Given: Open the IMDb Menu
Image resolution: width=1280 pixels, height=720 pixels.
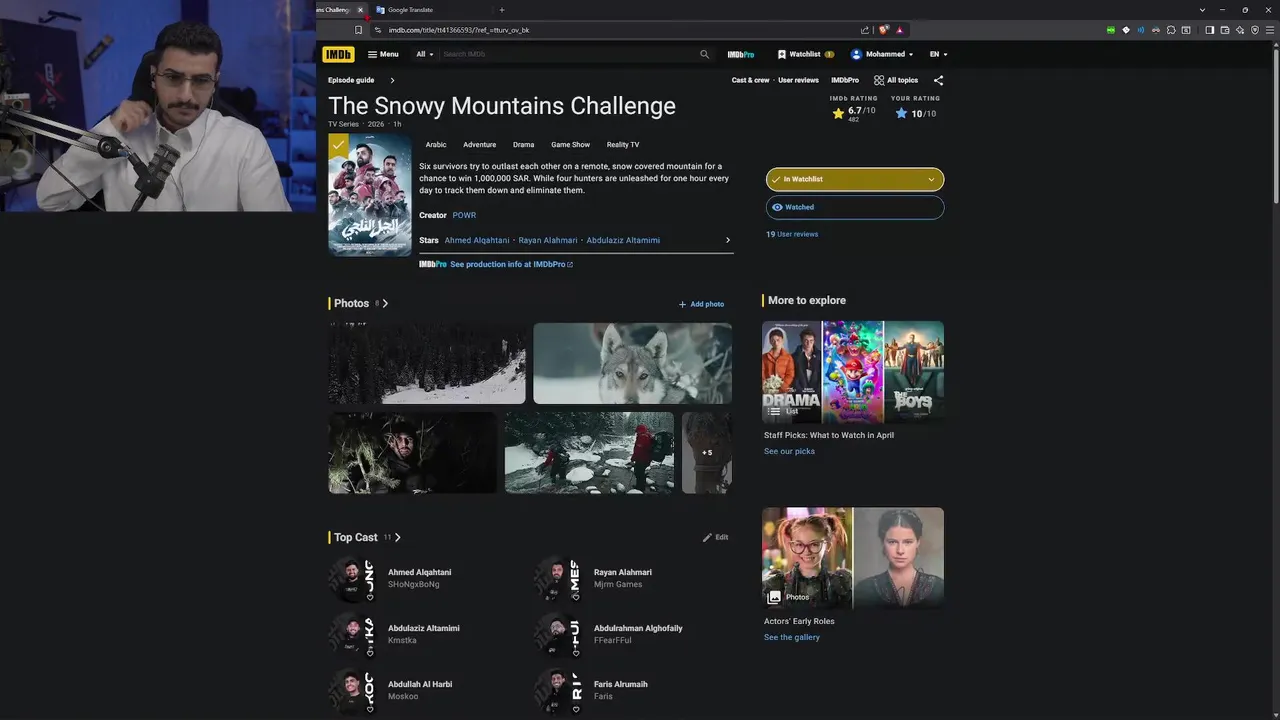Looking at the screenshot, I should click(x=383, y=54).
